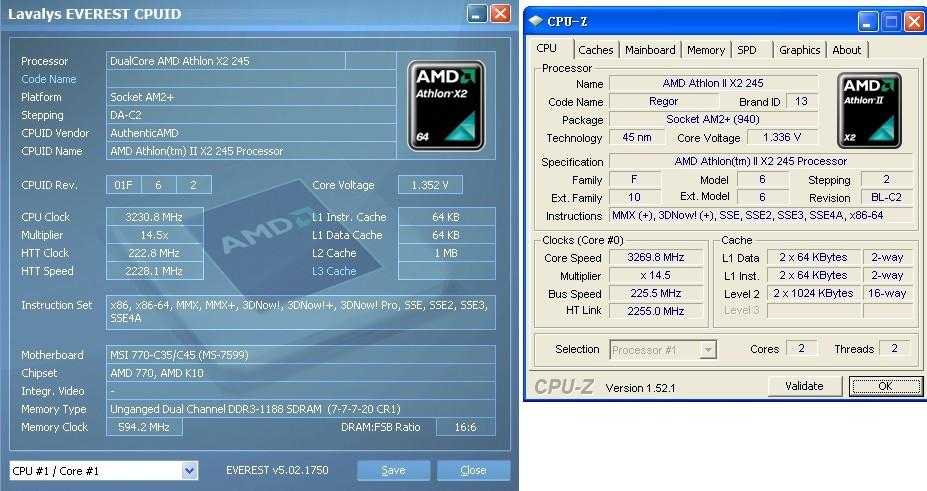Click the Platform value 'Socket AM2+'
Screen dimensions: 927x491
coord(251,97)
